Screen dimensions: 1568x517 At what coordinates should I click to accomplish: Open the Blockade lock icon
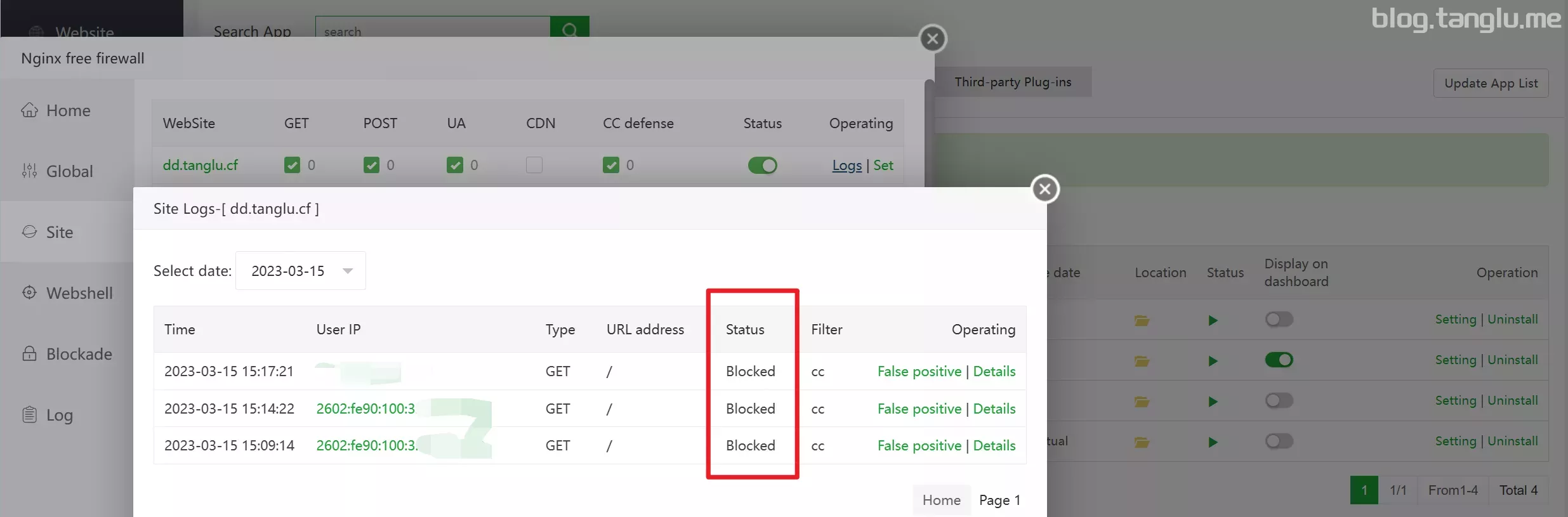click(x=29, y=354)
